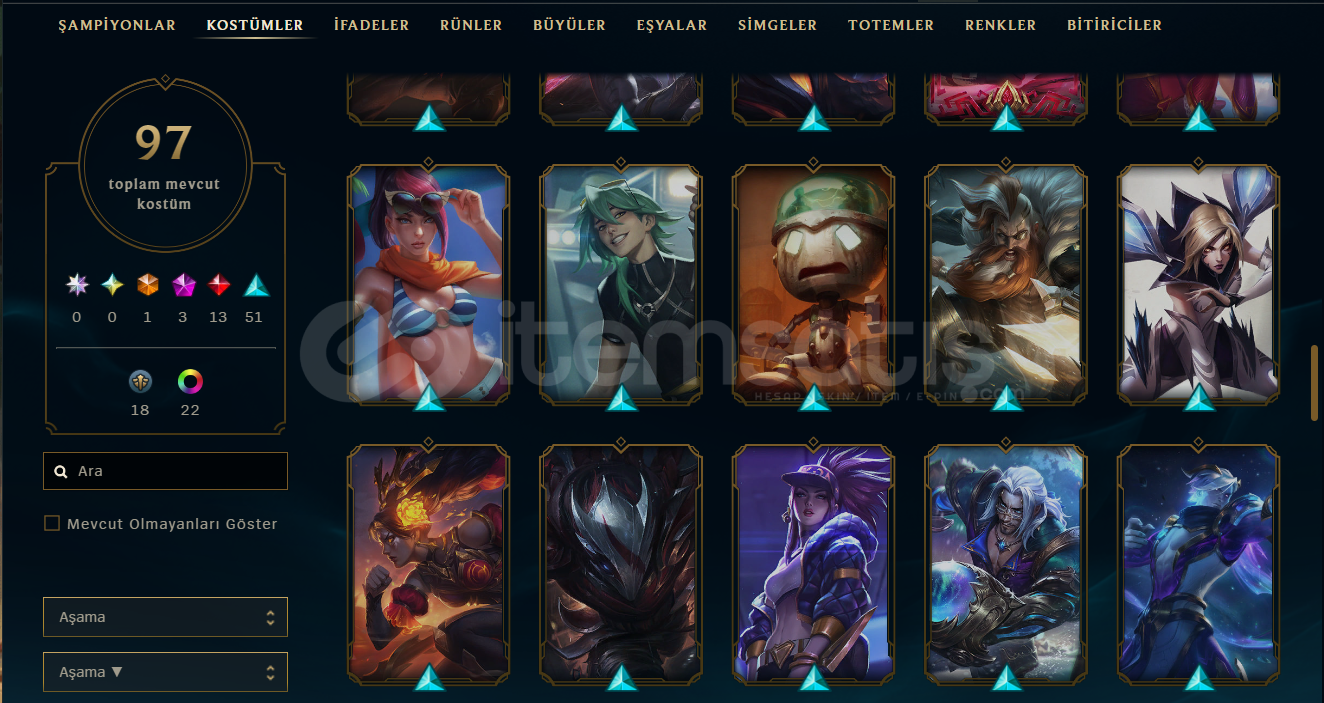
Task: Open the Aşama ▼ sort dropdown
Action: pos(165,672)
